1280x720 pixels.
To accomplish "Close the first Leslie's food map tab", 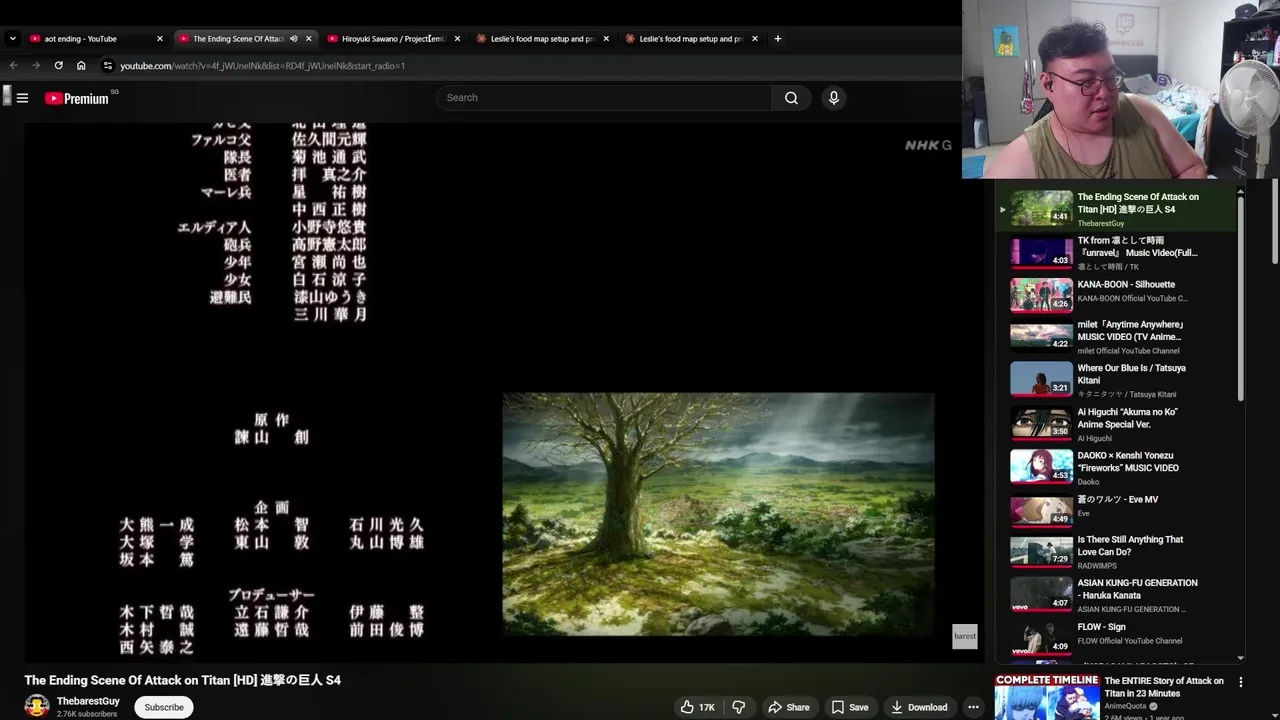I will pos(606,39).
